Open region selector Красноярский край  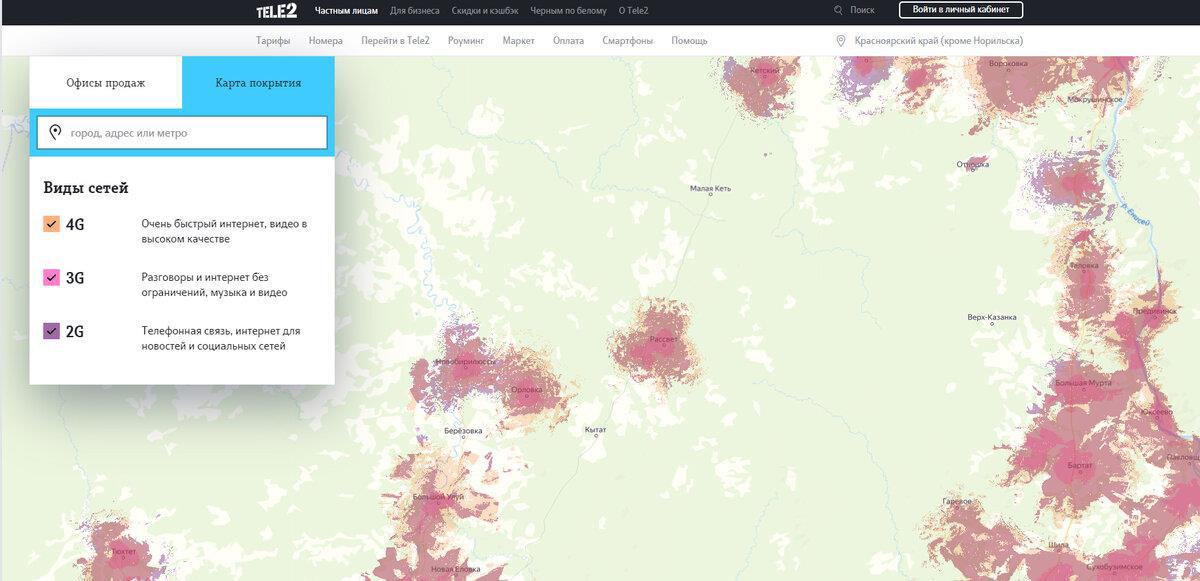[x=938, y=41]
